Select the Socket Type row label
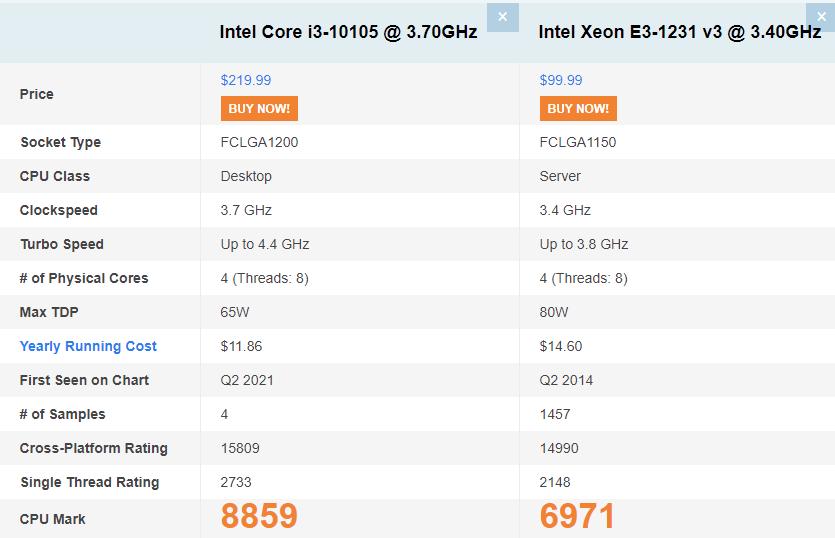 (x=60, y=142)
